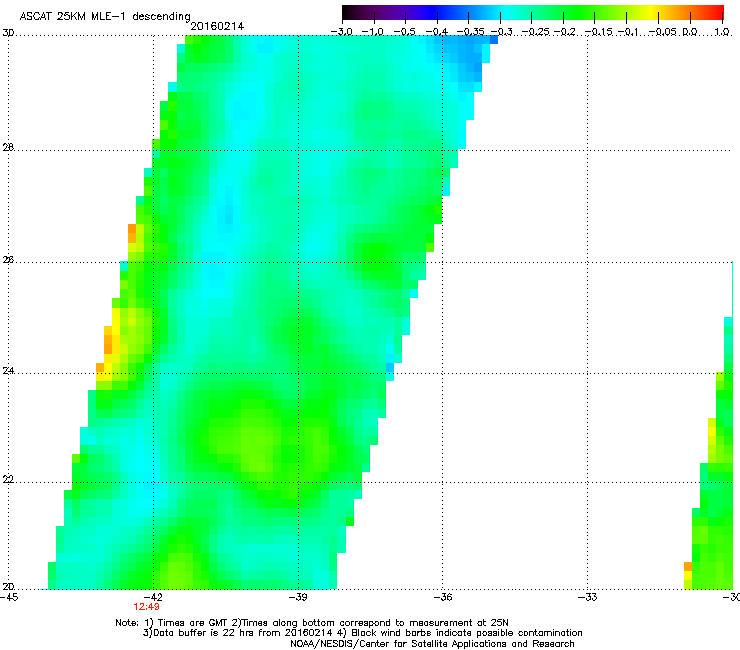The width and height of the screenshot is (740, 650).
Task: Select the date label 20160214
Action: click(x=217, y=26)
